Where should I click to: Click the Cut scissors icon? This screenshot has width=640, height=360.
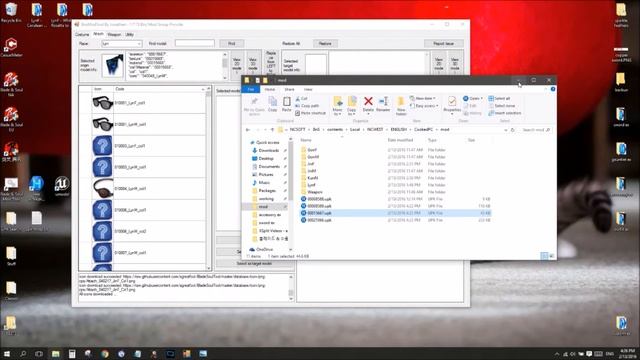click(x=298, y=99)
